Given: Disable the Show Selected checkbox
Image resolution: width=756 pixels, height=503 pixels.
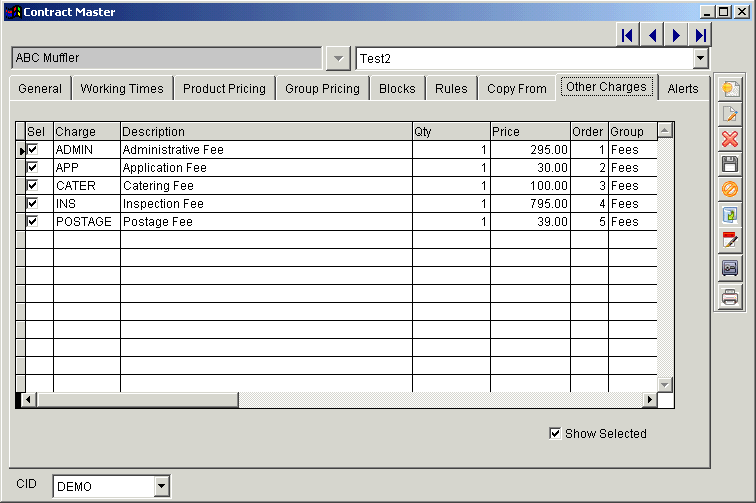Looking at the screenshot, I should [556, 433].
